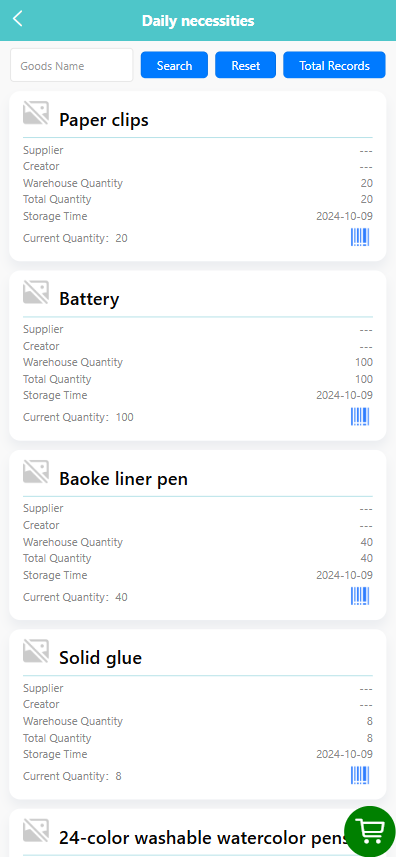Show the barcode for Battery
The image size is (396, 857).
(x=360, y=416)
